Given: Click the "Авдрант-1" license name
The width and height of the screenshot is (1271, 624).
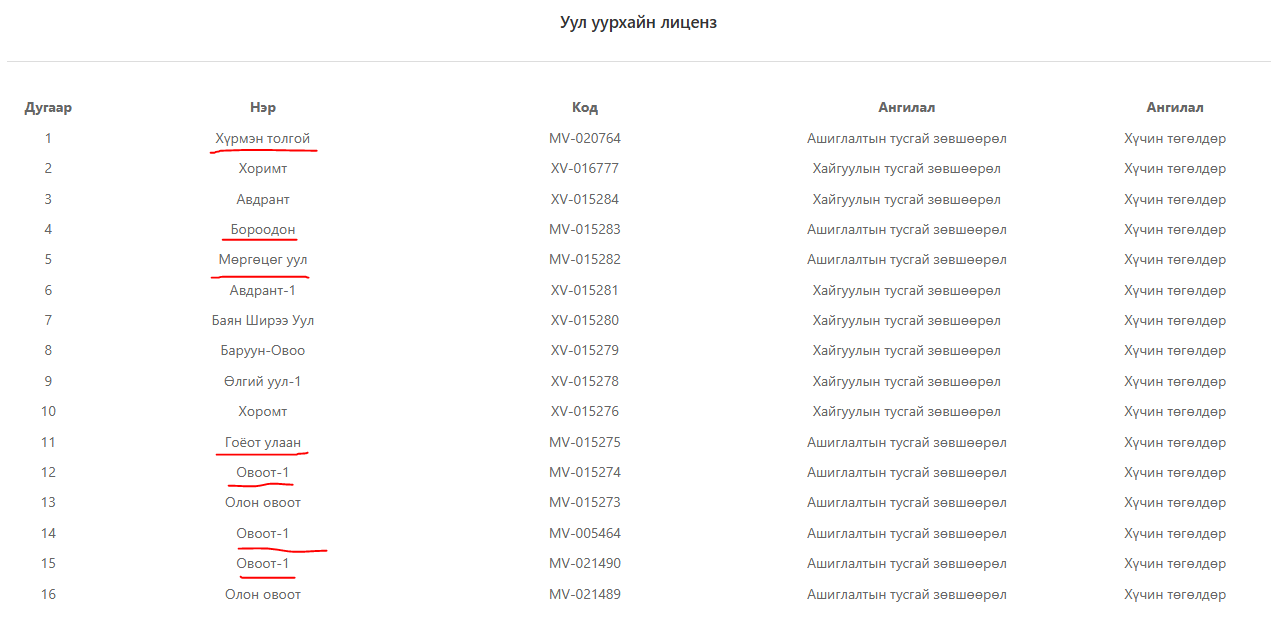Looking at the screenshot, I should click(262, 291).
